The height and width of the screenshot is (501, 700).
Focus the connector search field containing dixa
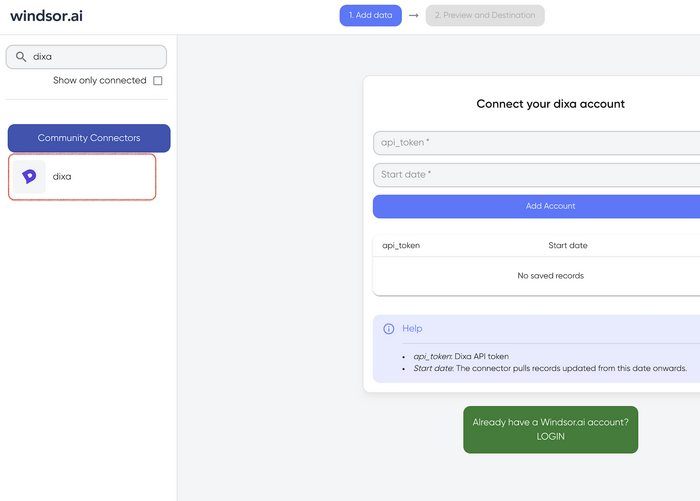[86, 57]
